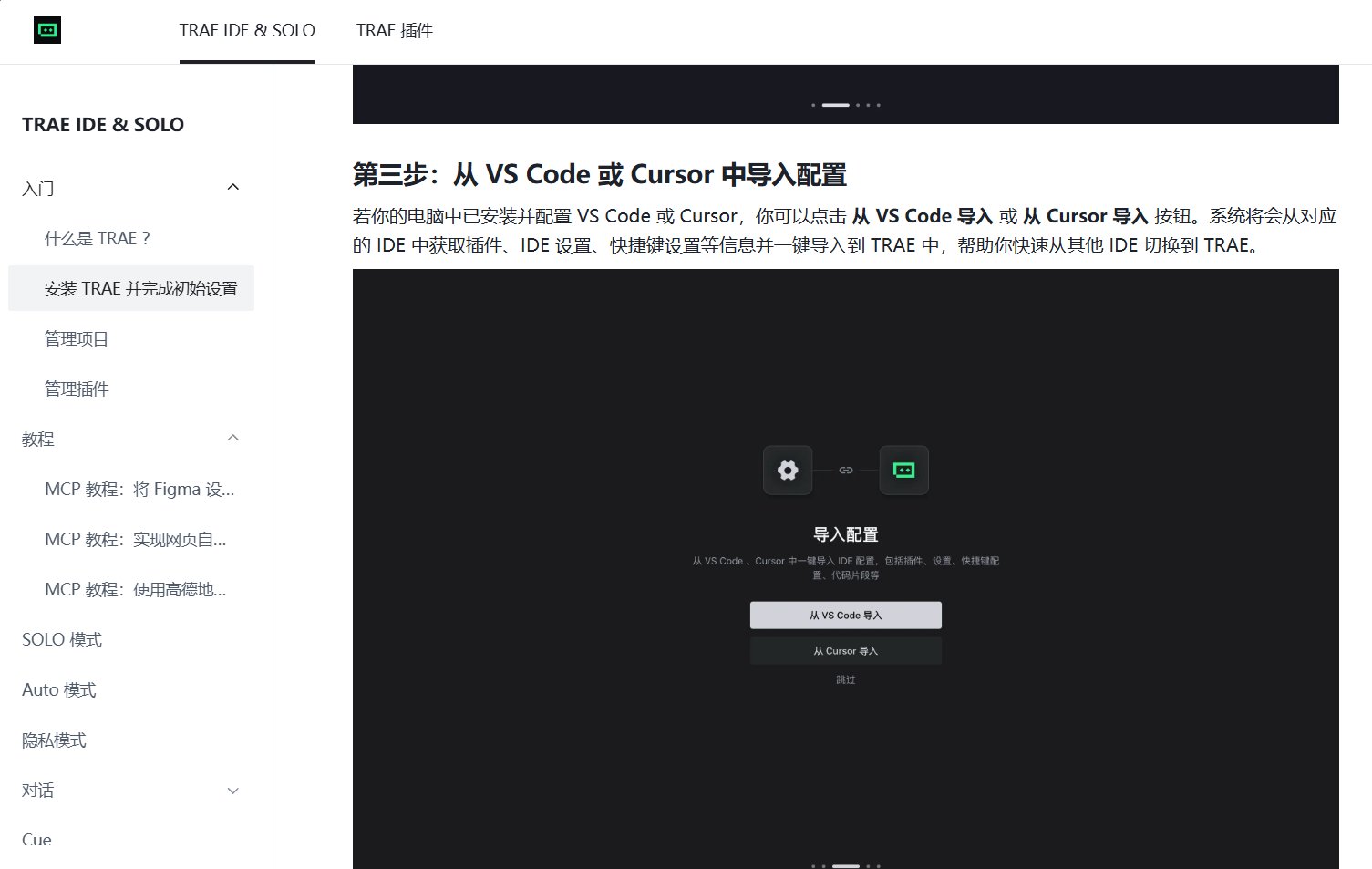1372x869 pixels.
Task: Open the 隐私模式 page
Action: tap(54, 740)
